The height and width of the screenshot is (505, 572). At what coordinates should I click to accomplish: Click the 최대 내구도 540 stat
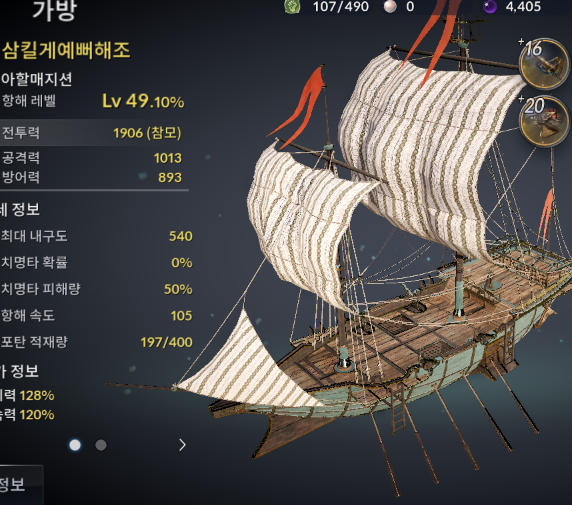tap(96, 236)
